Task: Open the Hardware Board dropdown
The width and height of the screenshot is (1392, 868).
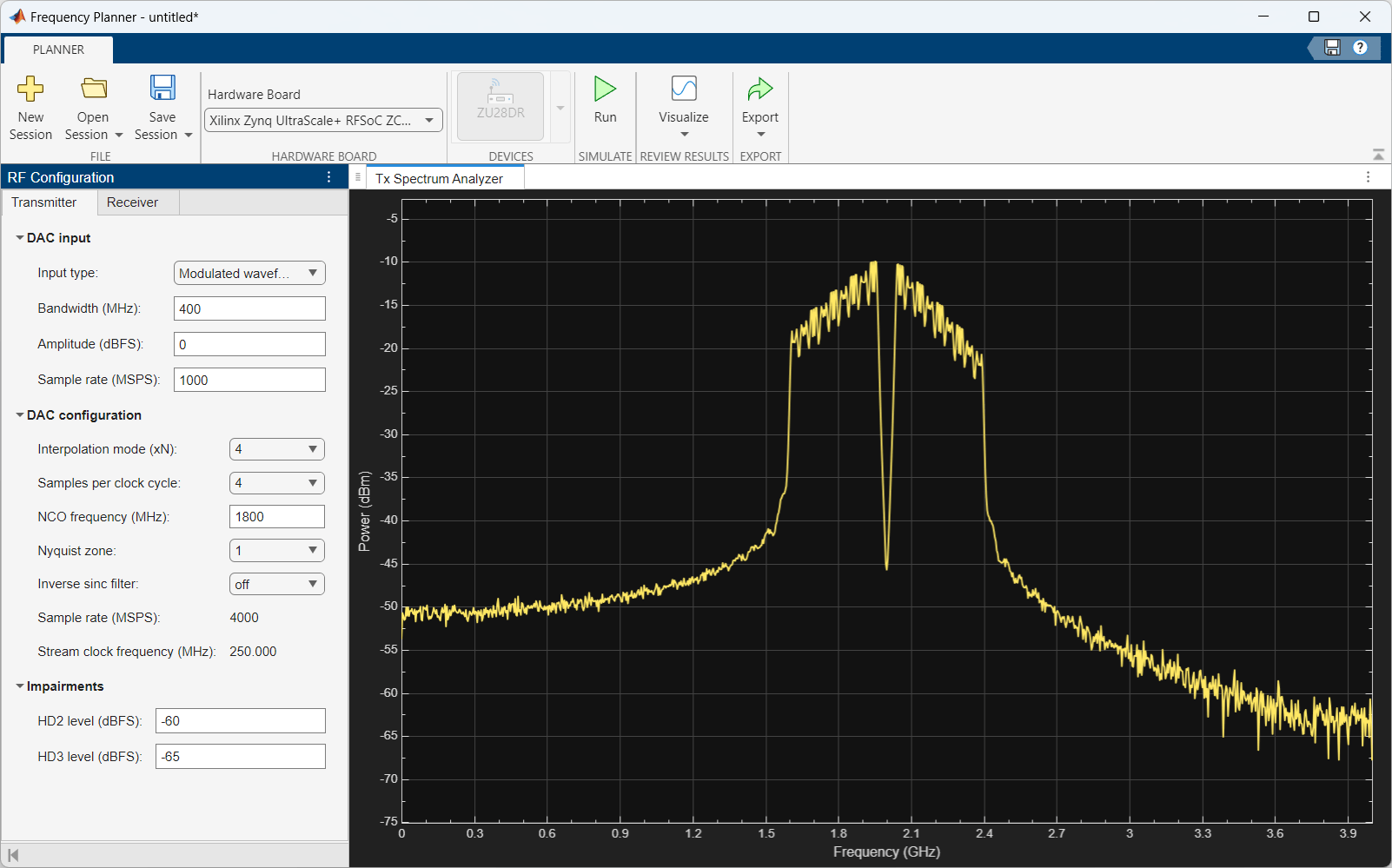Action: click(x=323, y=121)
